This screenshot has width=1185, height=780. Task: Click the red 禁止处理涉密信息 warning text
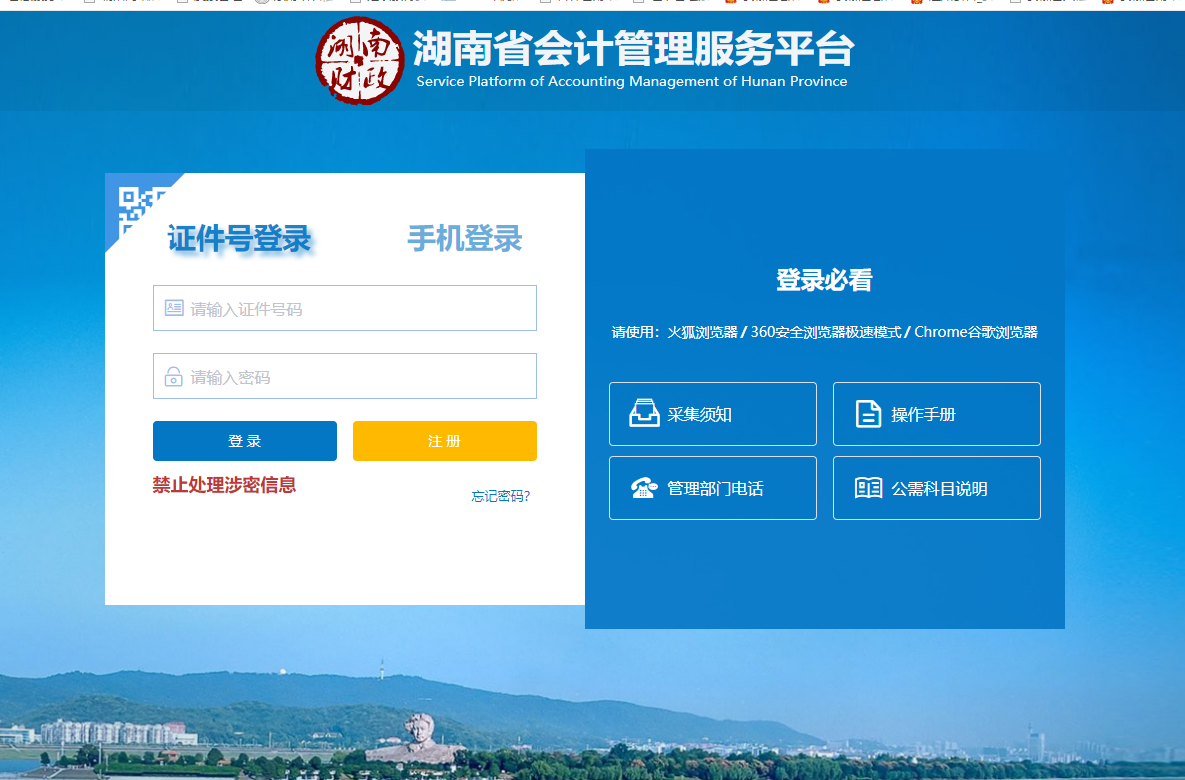click(224, 485)
